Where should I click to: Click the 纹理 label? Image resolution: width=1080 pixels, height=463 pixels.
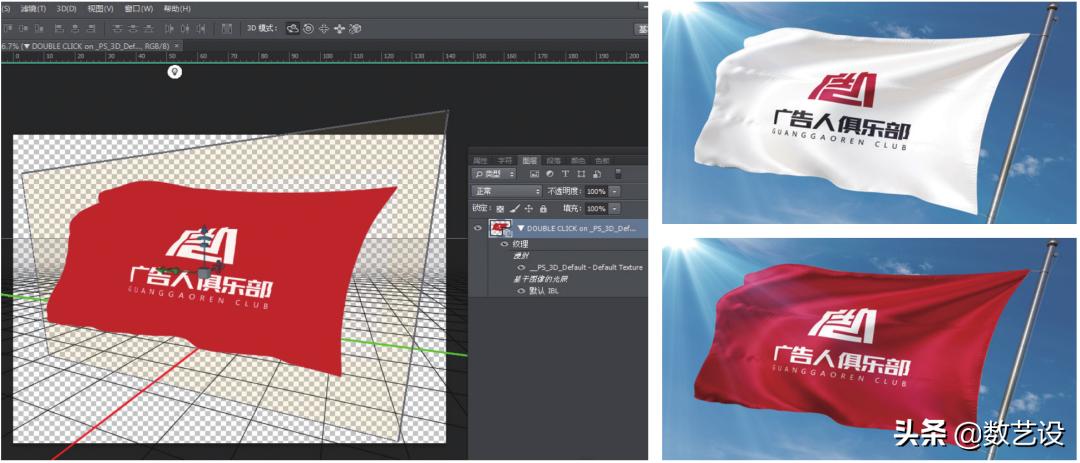[x=520, y=244]
